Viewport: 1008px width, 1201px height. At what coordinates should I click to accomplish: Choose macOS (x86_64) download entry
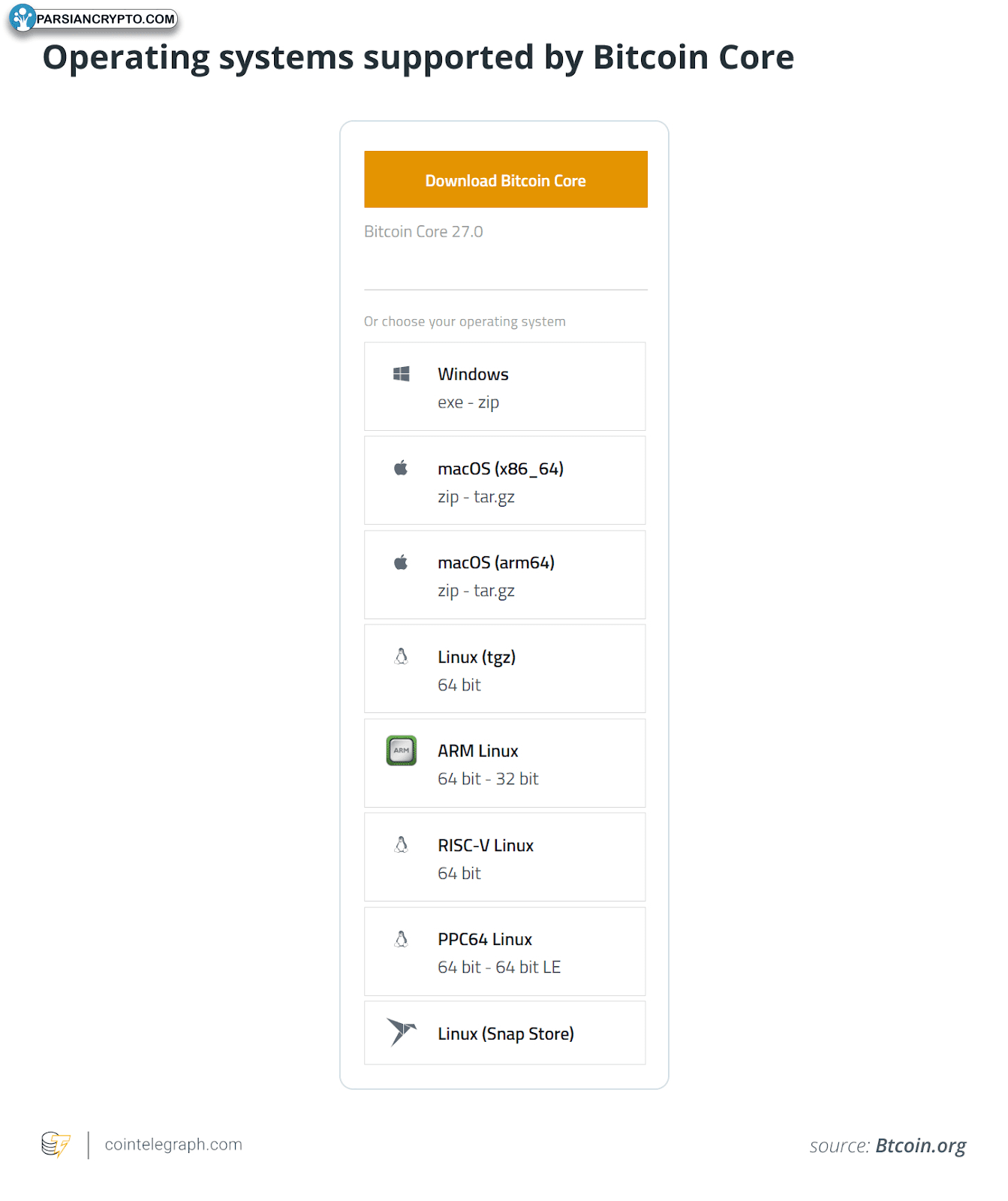(x=504, y=480)
